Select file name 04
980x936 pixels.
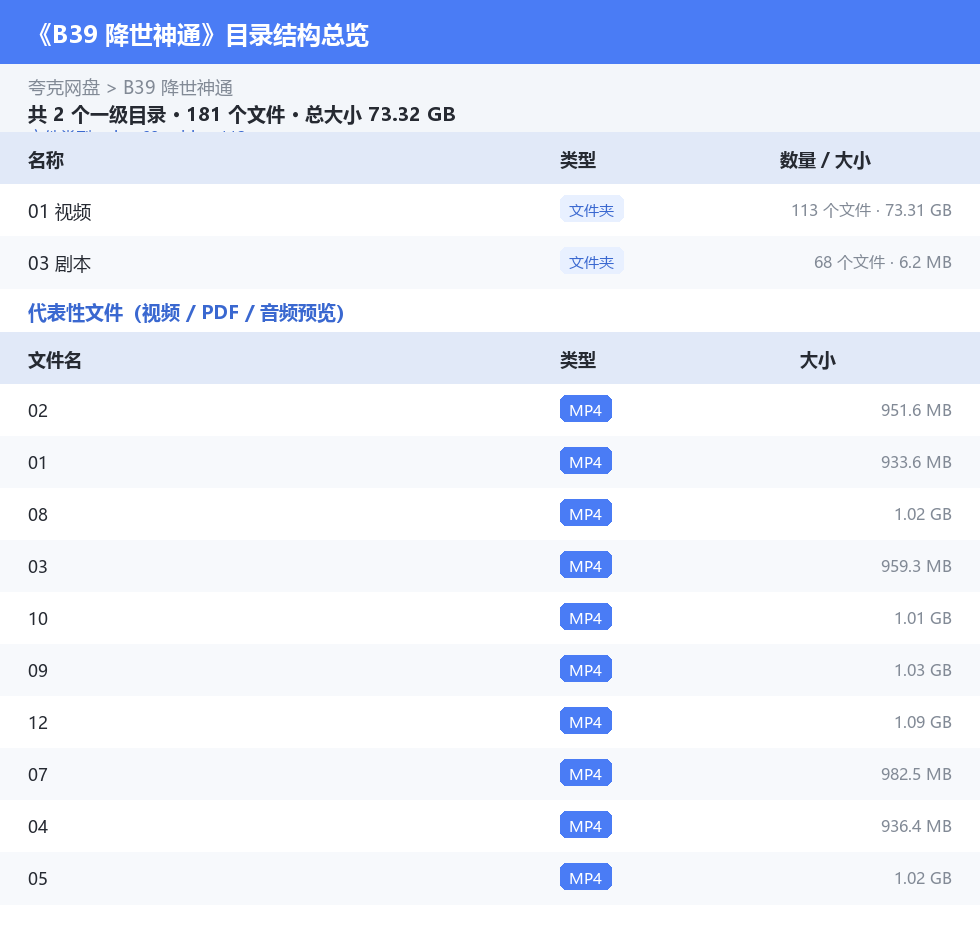pos(38,826)
